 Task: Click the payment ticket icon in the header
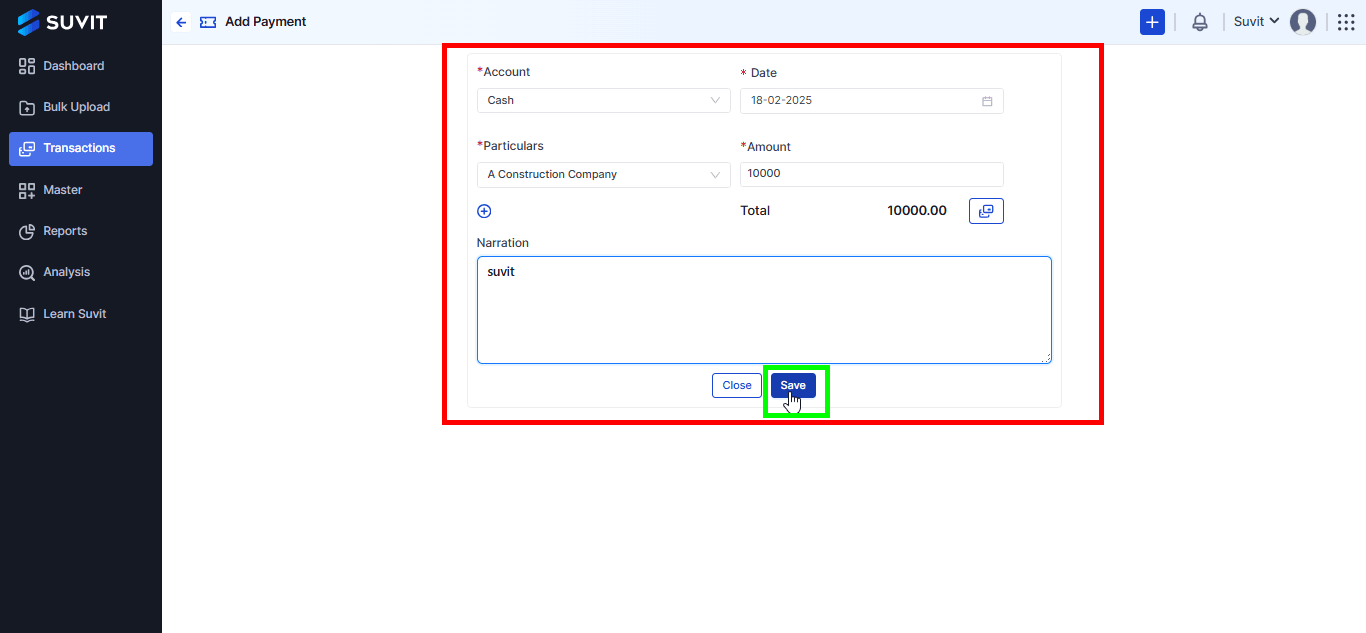click(208, 22)
